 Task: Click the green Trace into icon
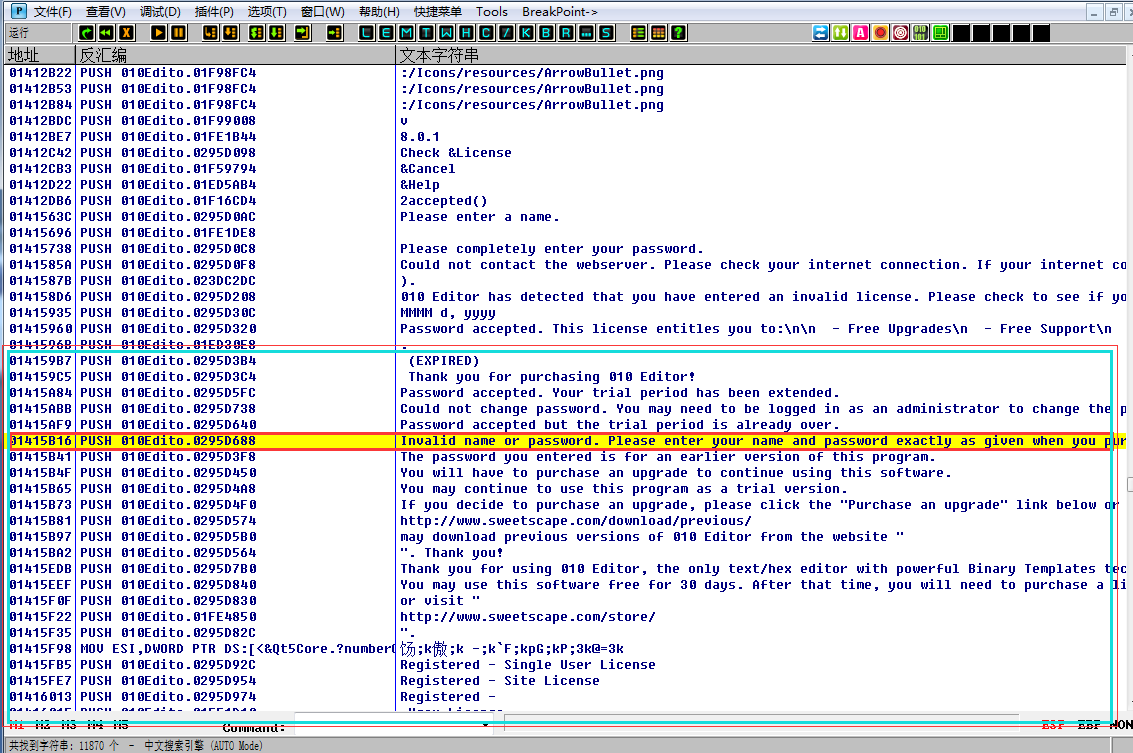[257, 33]
